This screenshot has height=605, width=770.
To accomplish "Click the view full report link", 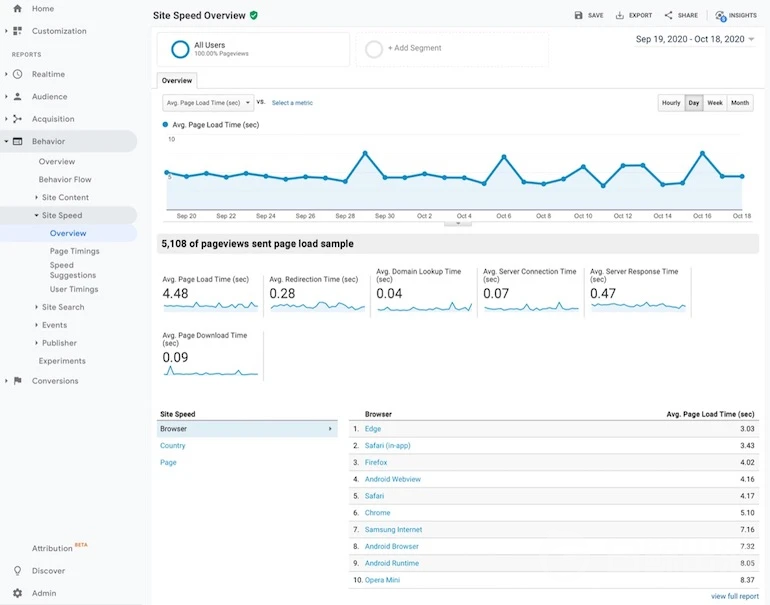I will point(734,596).
